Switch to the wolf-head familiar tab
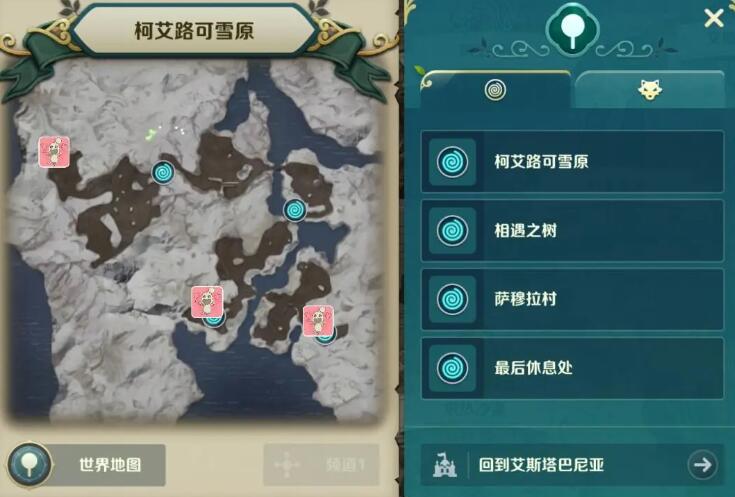Viewport: 735px width, 497px height. (650, 89)
